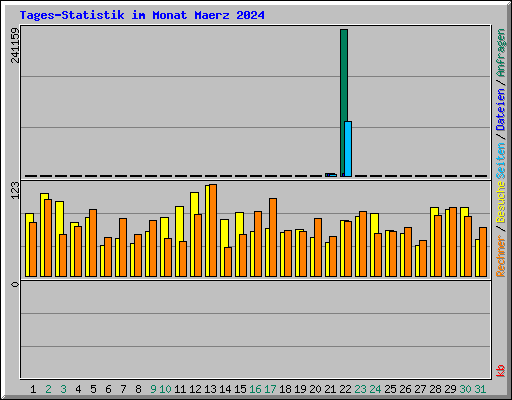
Task: Click day label 18 on the x-axis
Action: tap(285, 389)
